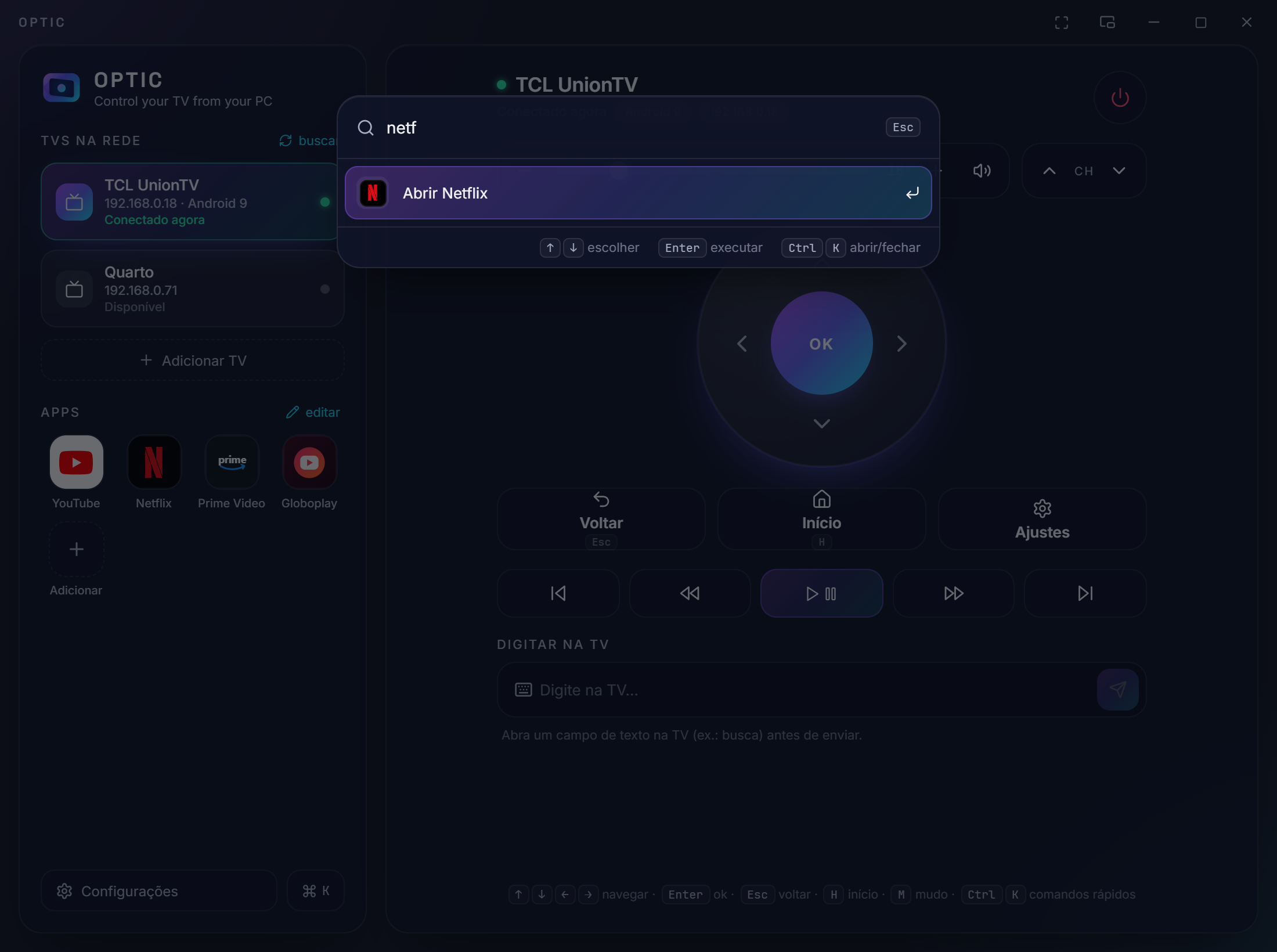Open Ajustes settings button

click(1042, 519)
